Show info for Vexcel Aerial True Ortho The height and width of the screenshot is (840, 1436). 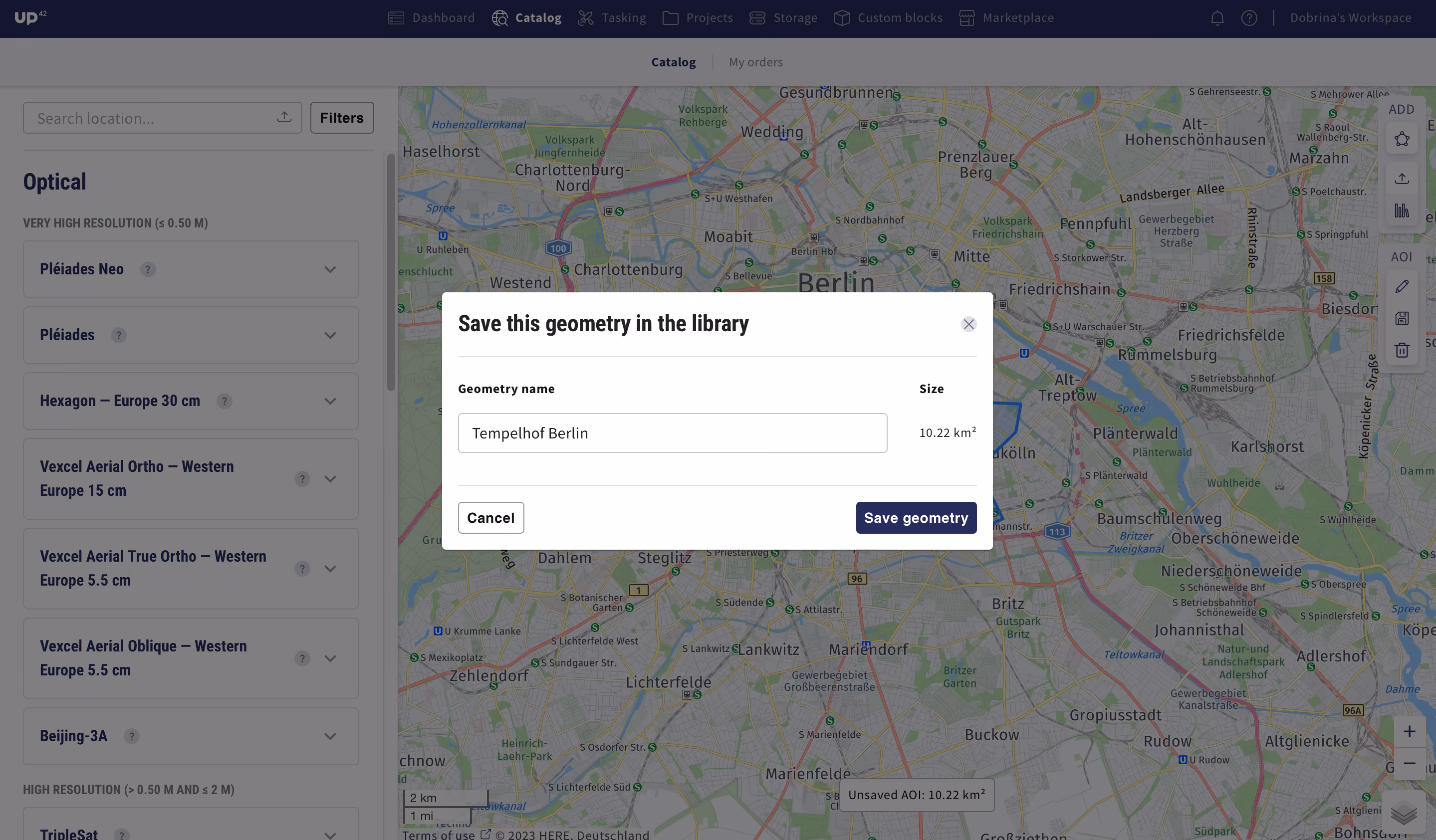pyautogui.click(x=302, y=569)
